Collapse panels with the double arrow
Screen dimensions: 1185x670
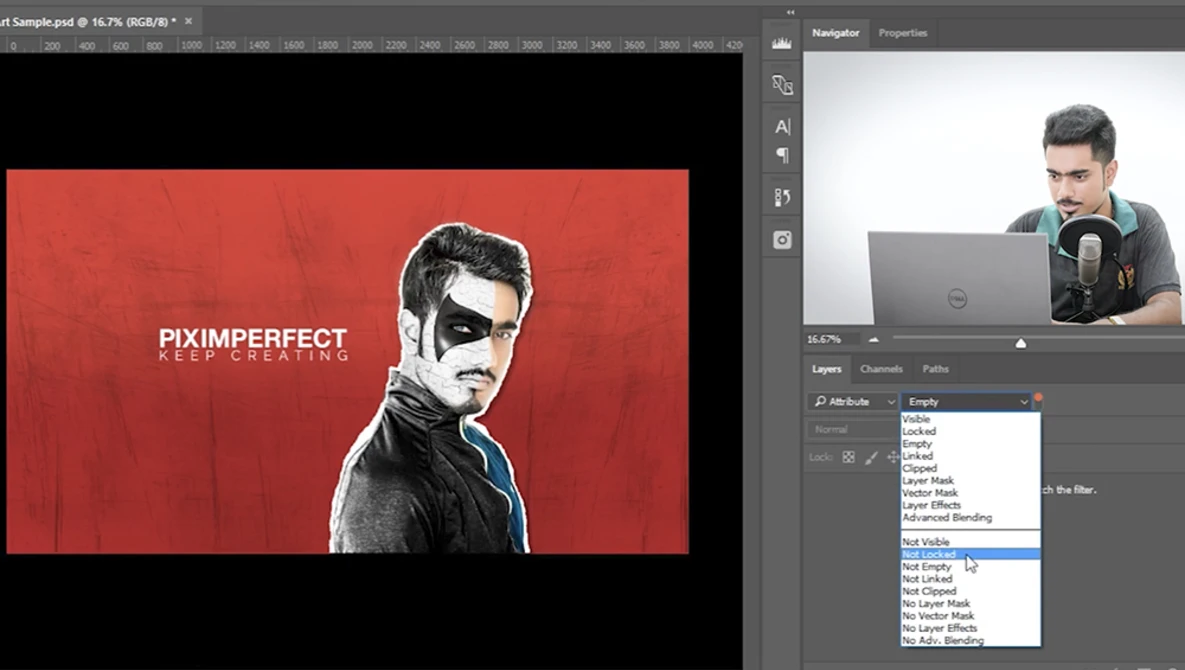(791, 12)
